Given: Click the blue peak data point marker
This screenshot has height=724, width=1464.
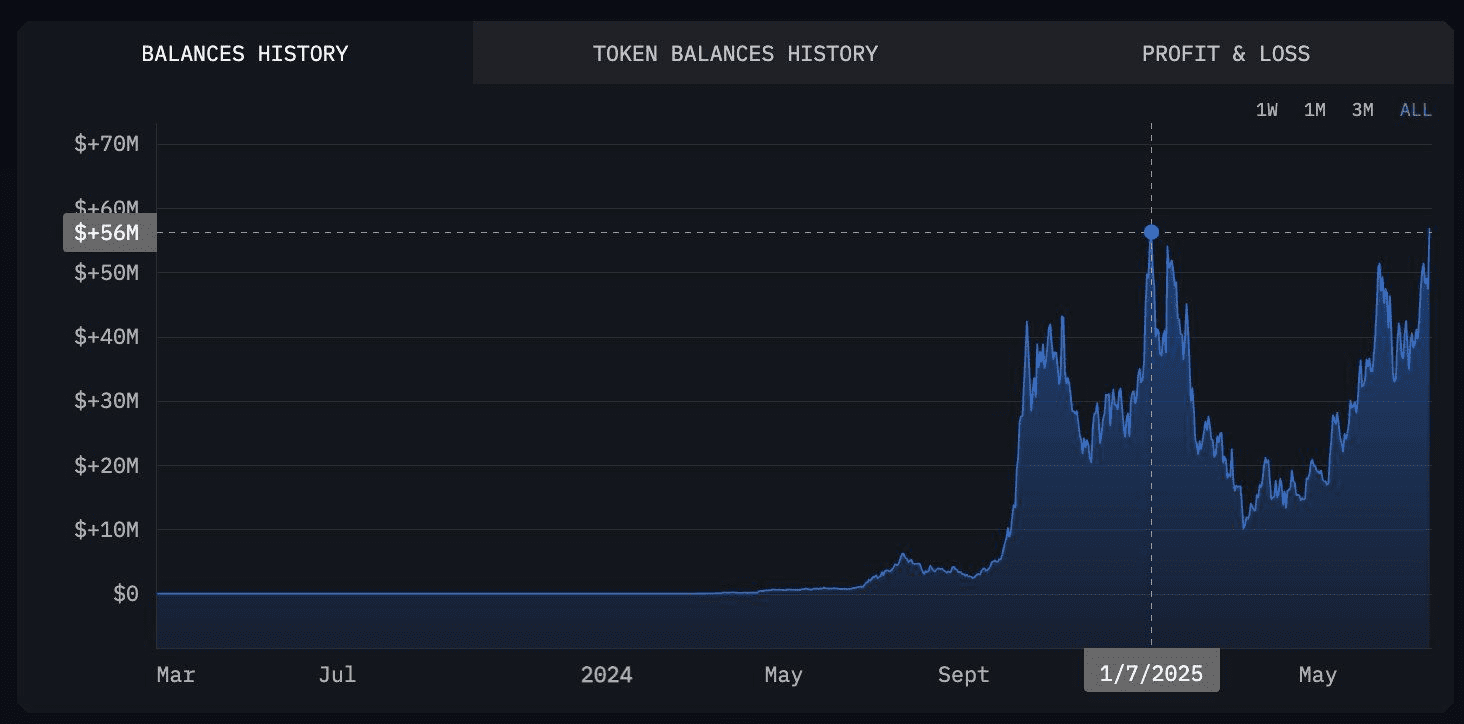Looking at the screenshot, I should (1151, 232).
